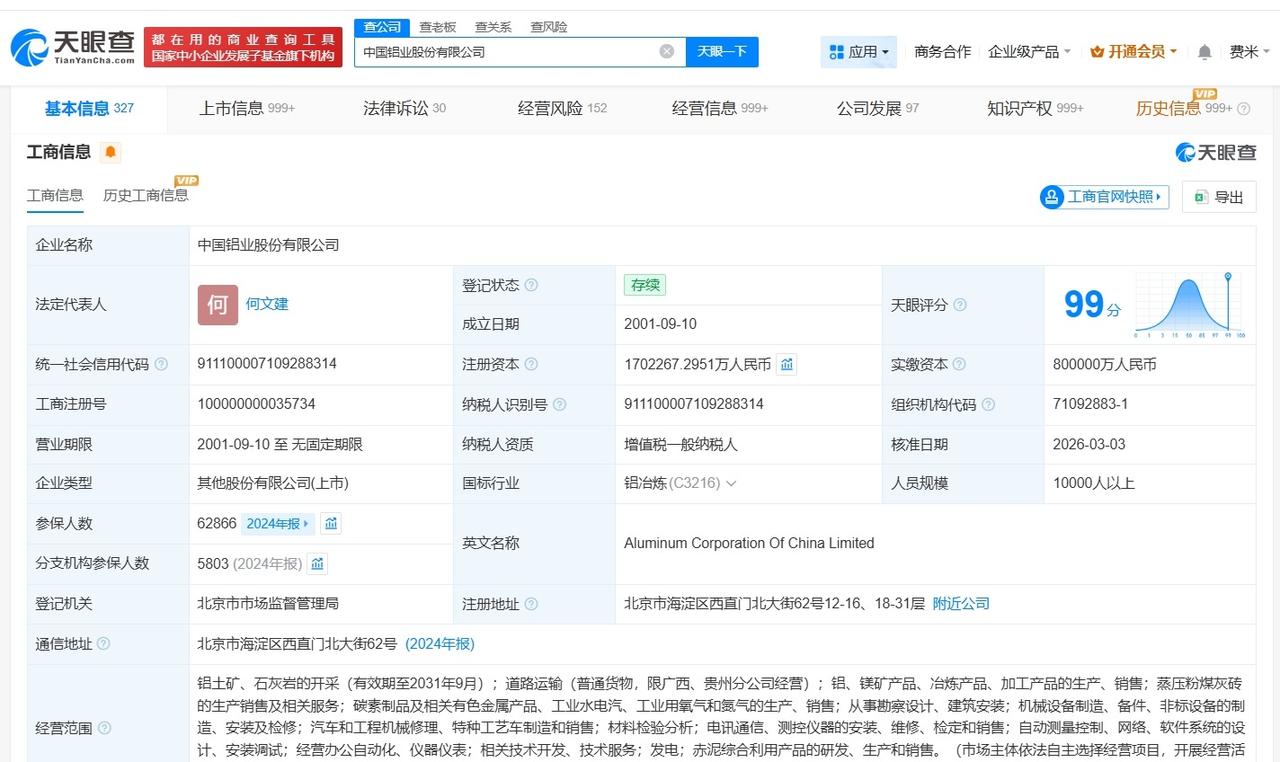This screenshot has width=1280, height=762.
Task: Click the notification bell icon in header
Action: tap(1204, 52)
